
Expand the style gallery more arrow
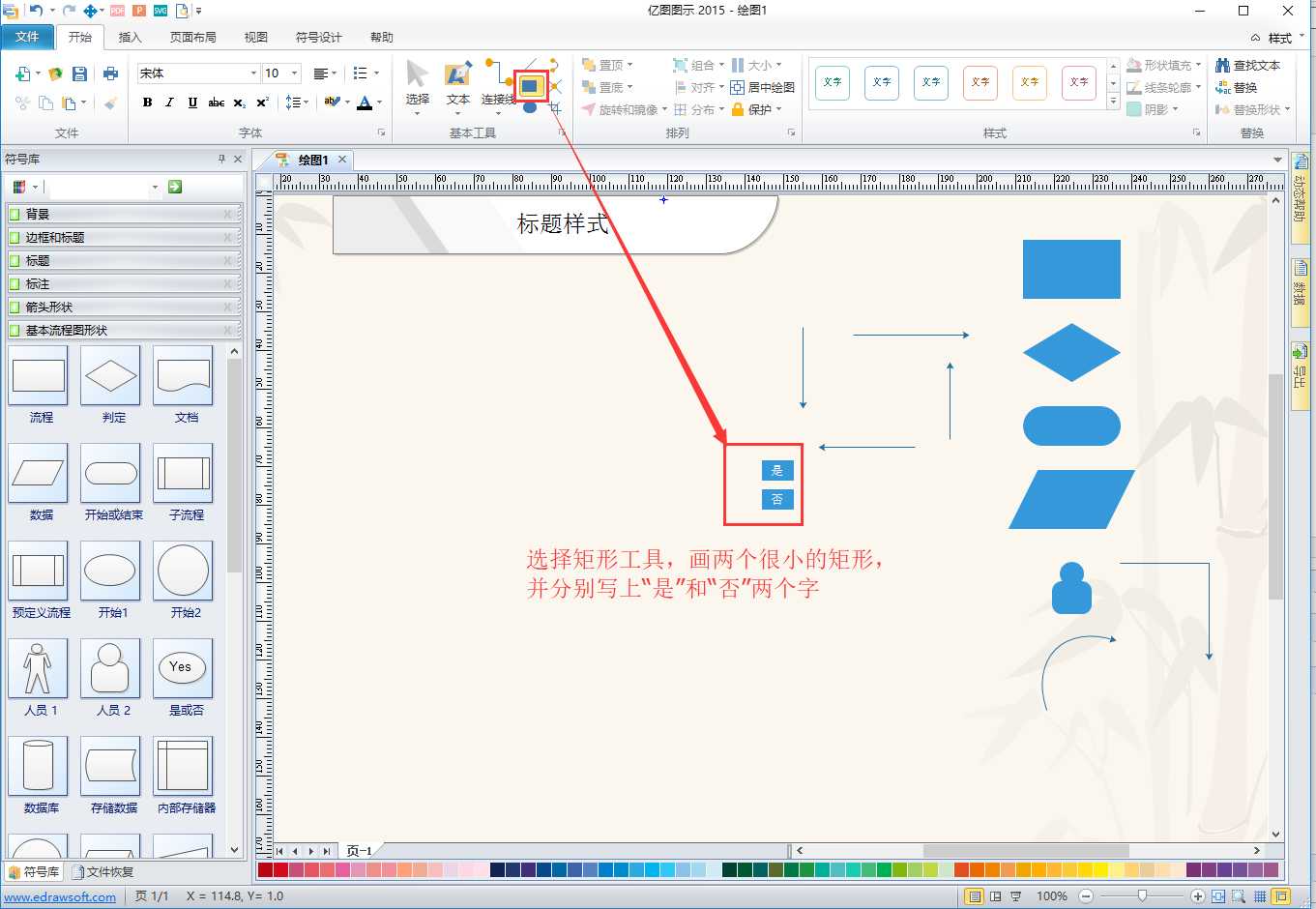(x=1113, y=103)
